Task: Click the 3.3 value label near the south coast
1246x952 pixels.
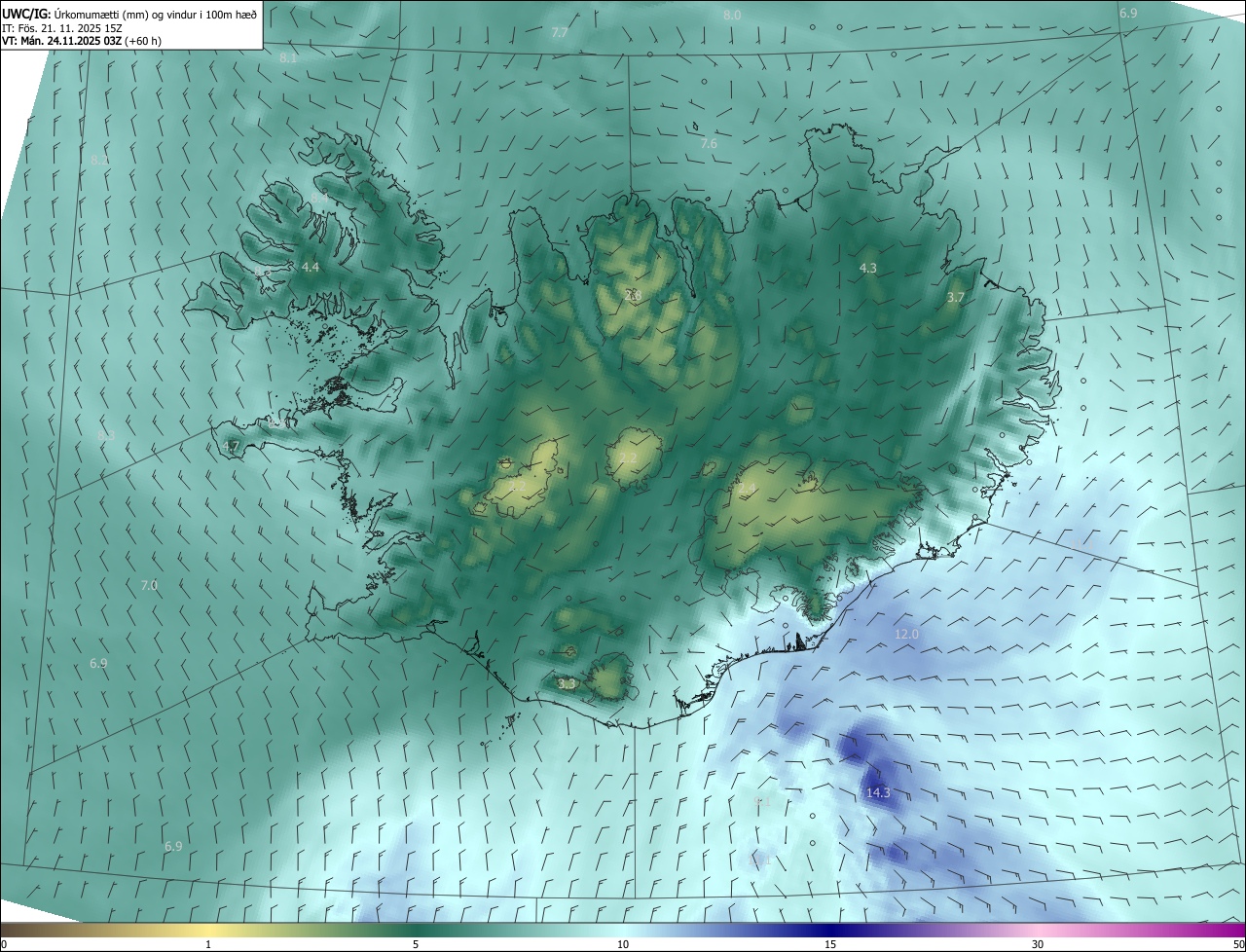Action: pos(568,684)
